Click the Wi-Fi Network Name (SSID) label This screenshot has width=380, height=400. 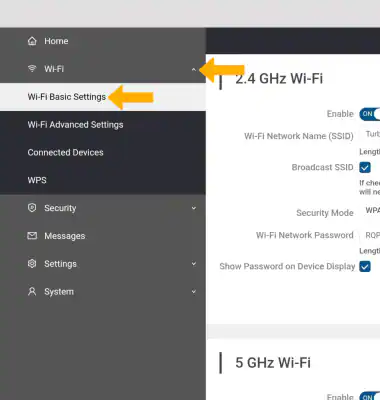299,136
